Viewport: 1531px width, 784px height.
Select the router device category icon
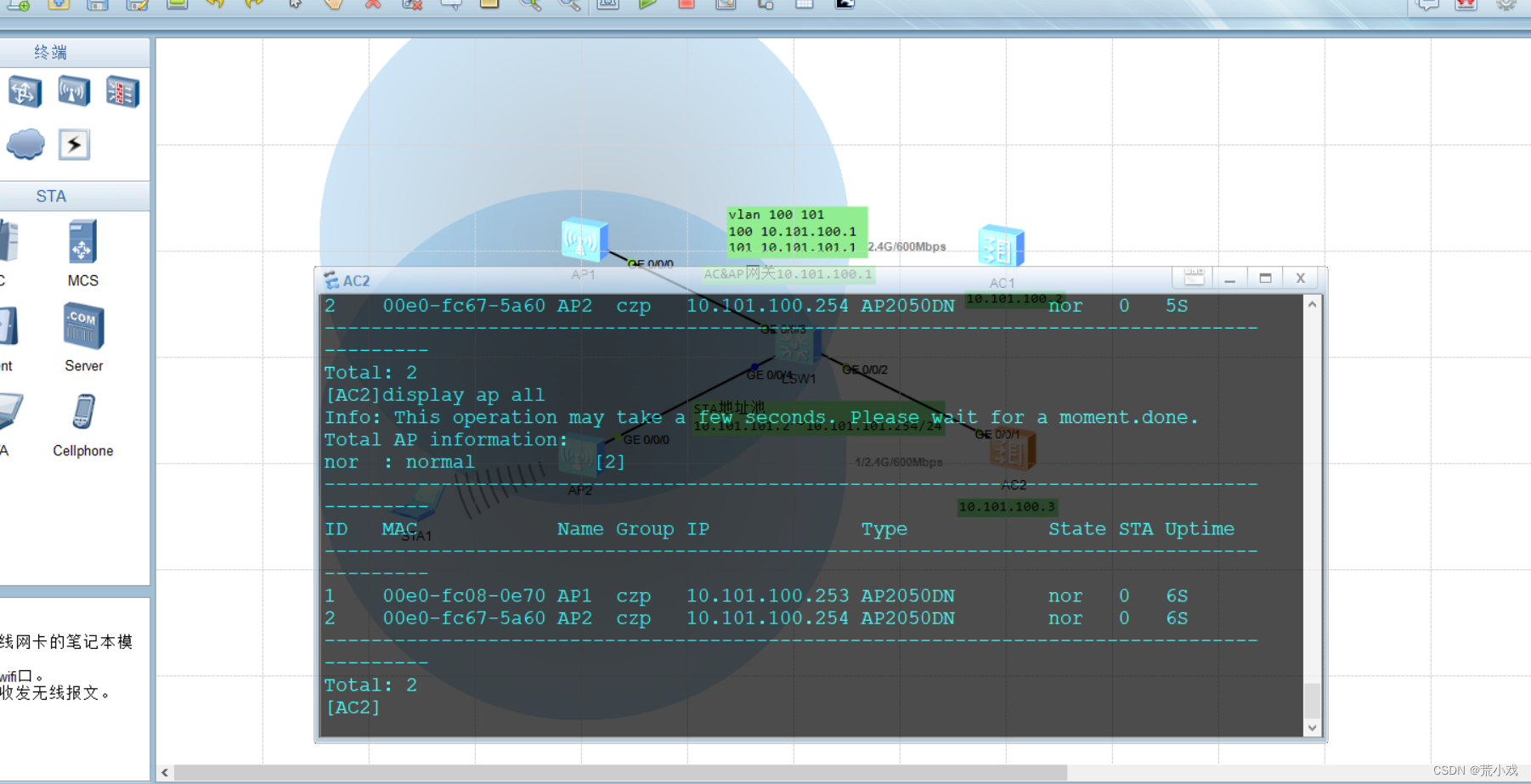point(25,92)
